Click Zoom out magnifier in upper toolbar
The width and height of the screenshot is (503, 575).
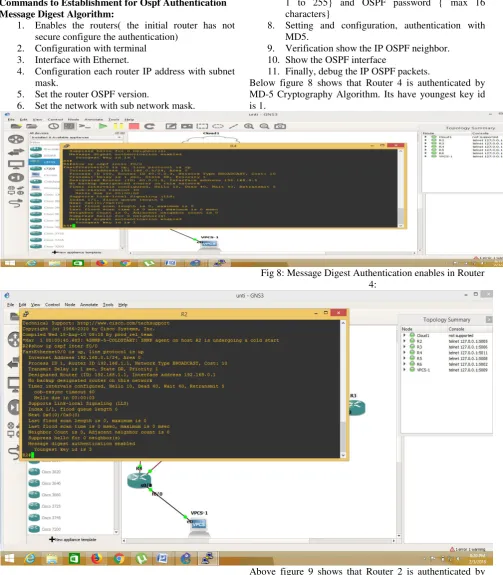click(264, 126)
